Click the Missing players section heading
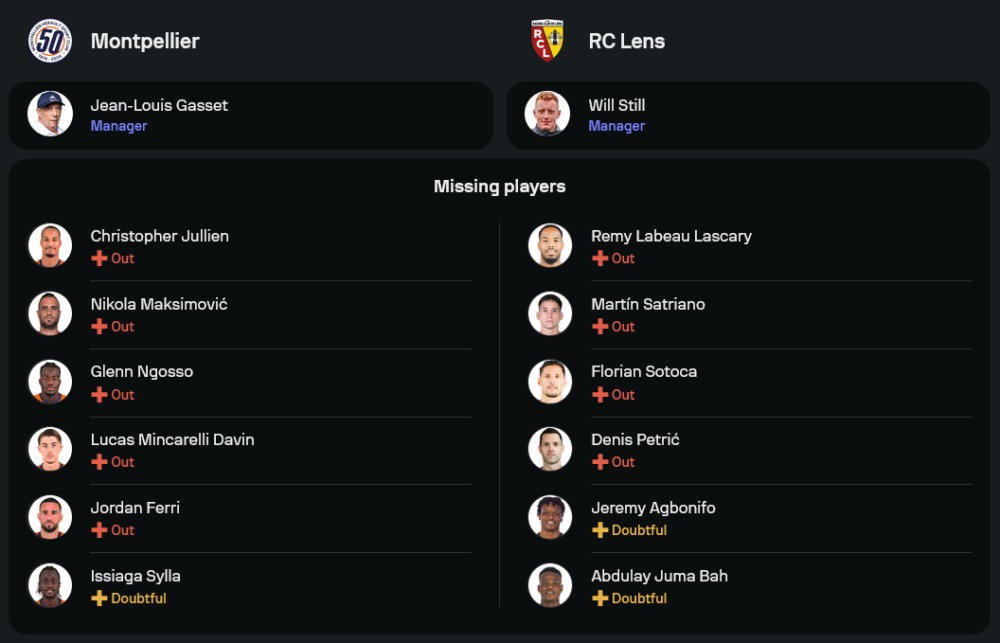 (x=499, y=186)
